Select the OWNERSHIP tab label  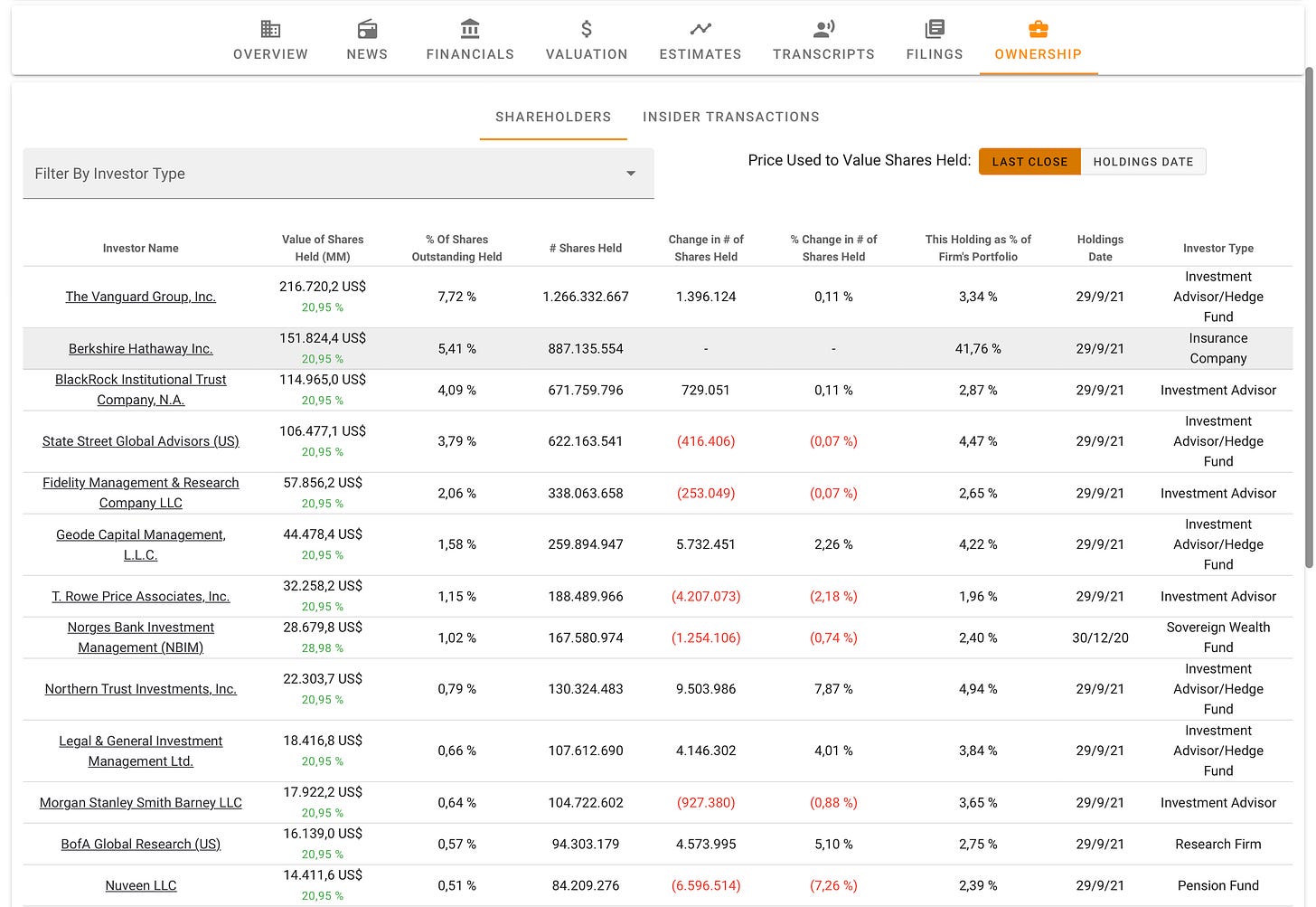(x=1038, y=54)
